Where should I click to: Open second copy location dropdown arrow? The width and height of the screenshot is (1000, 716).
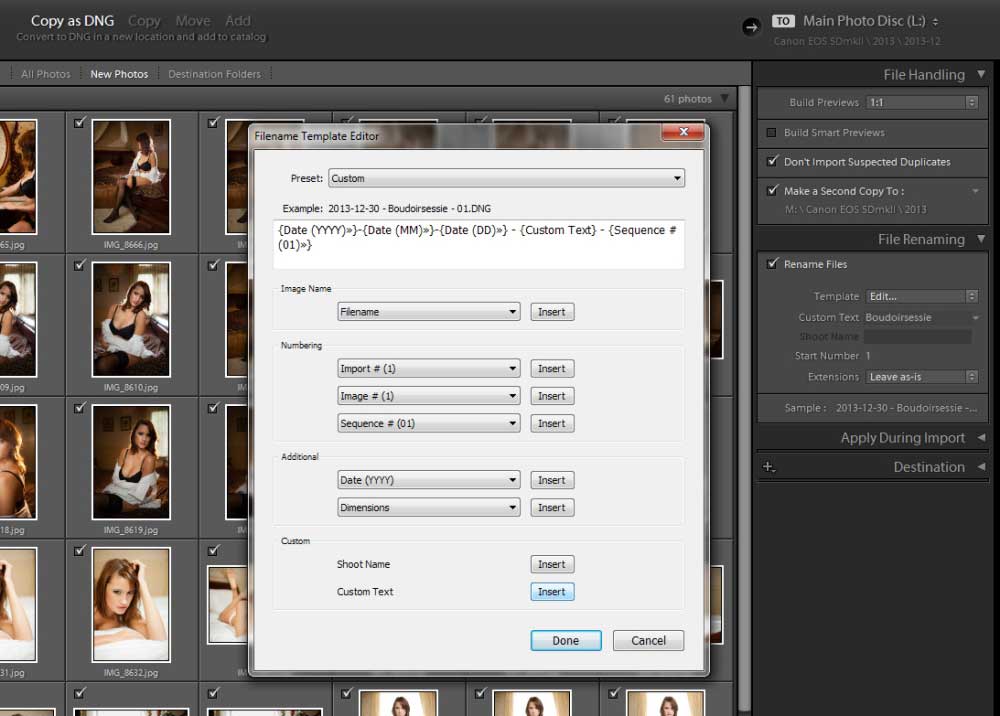[x=975, y=191]
